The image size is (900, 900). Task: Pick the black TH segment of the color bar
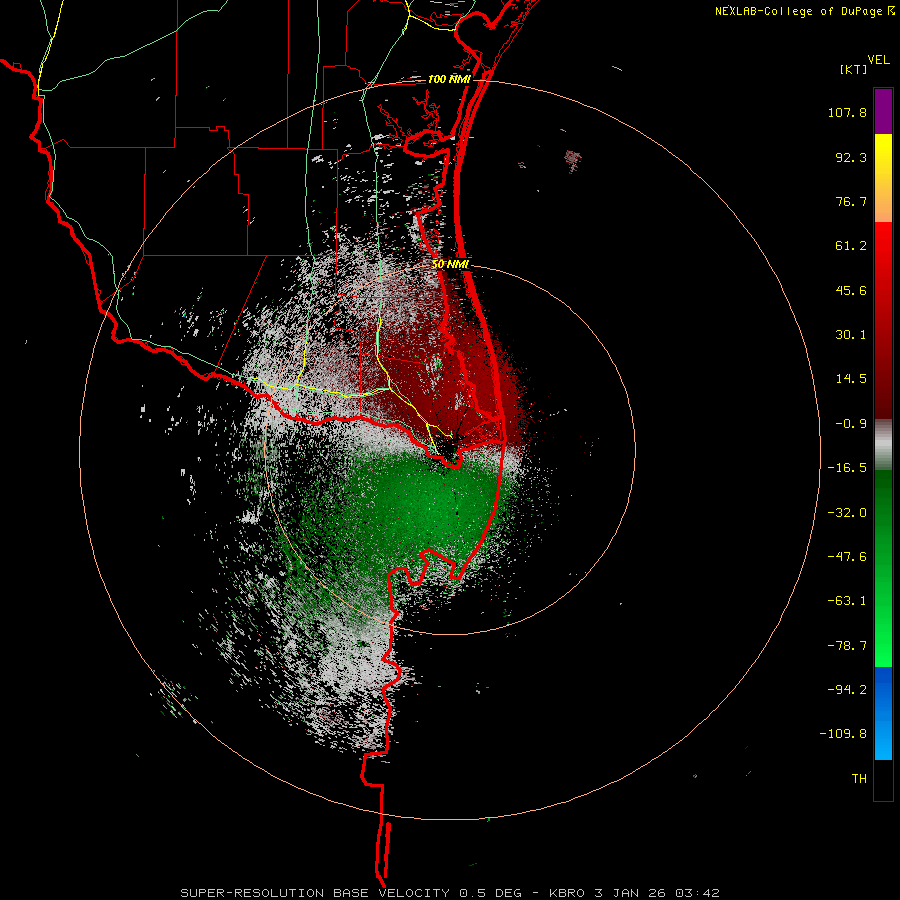tap(883, 779)
